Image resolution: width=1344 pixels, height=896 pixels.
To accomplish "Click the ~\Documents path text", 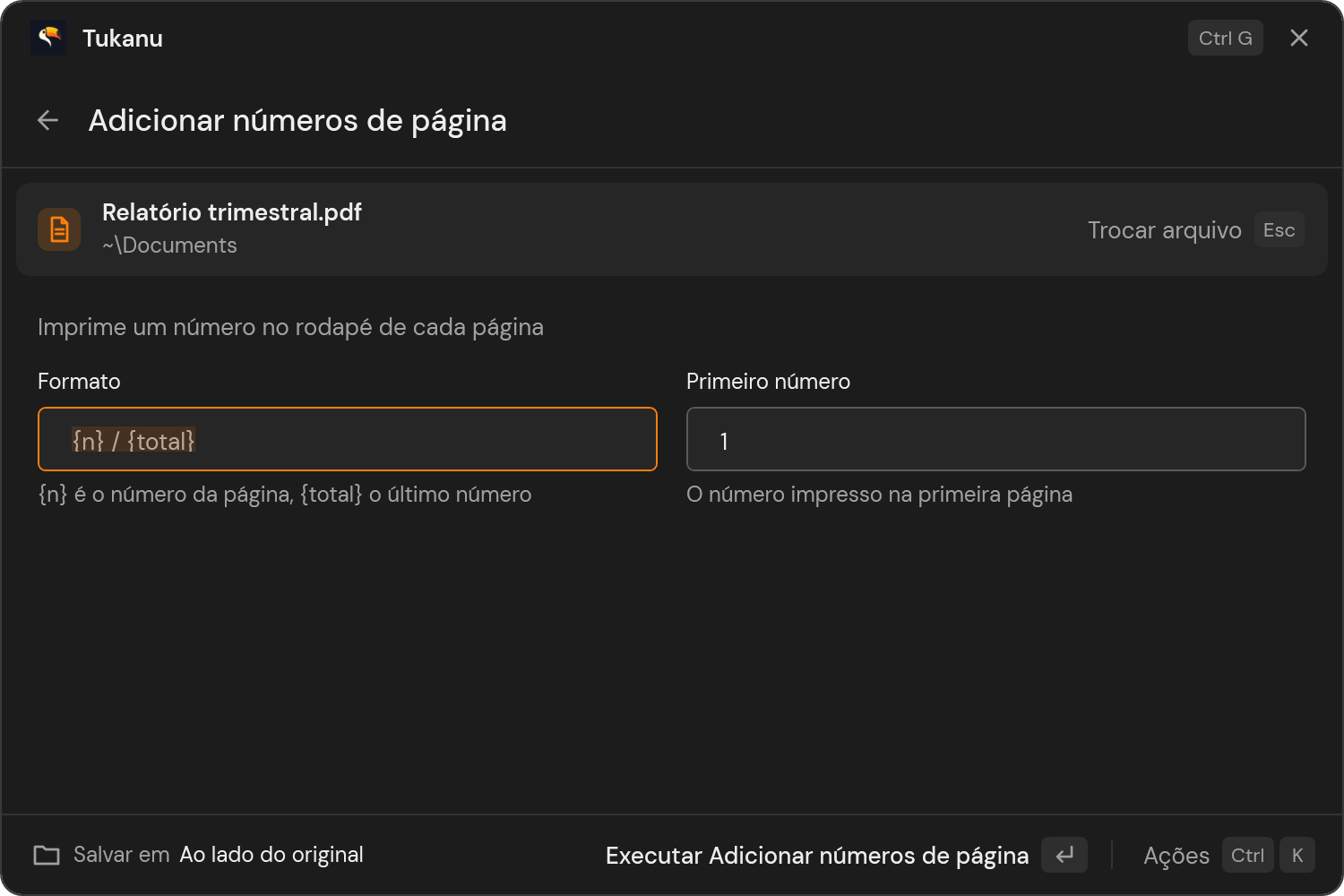I will (x=169, y=246).
